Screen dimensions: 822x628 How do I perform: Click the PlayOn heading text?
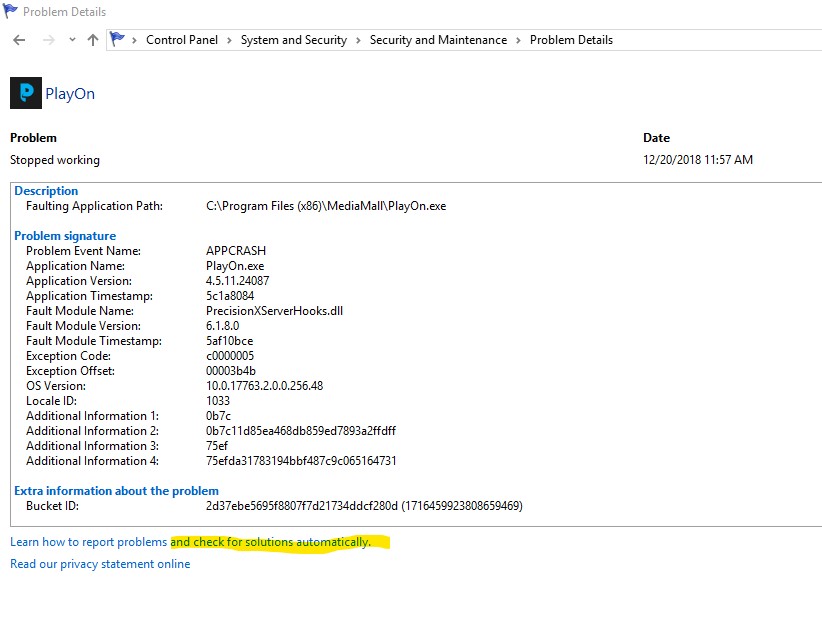(x=70, y=94)
